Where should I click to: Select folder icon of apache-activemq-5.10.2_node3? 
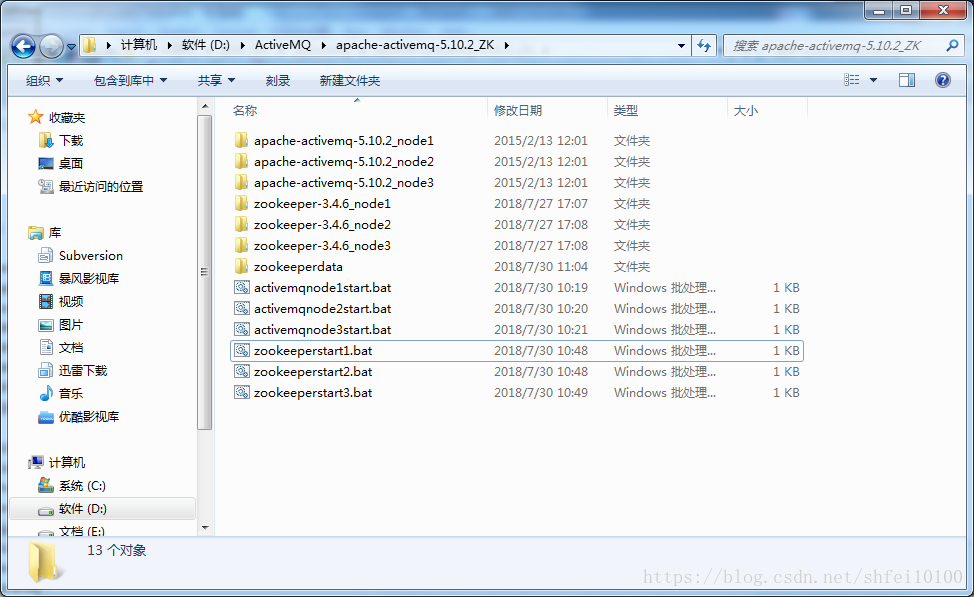click(x=242, y=183)
